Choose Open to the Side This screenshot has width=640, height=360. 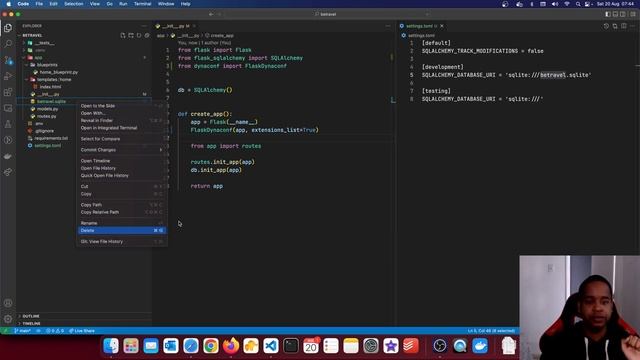(x=121, y=106)
